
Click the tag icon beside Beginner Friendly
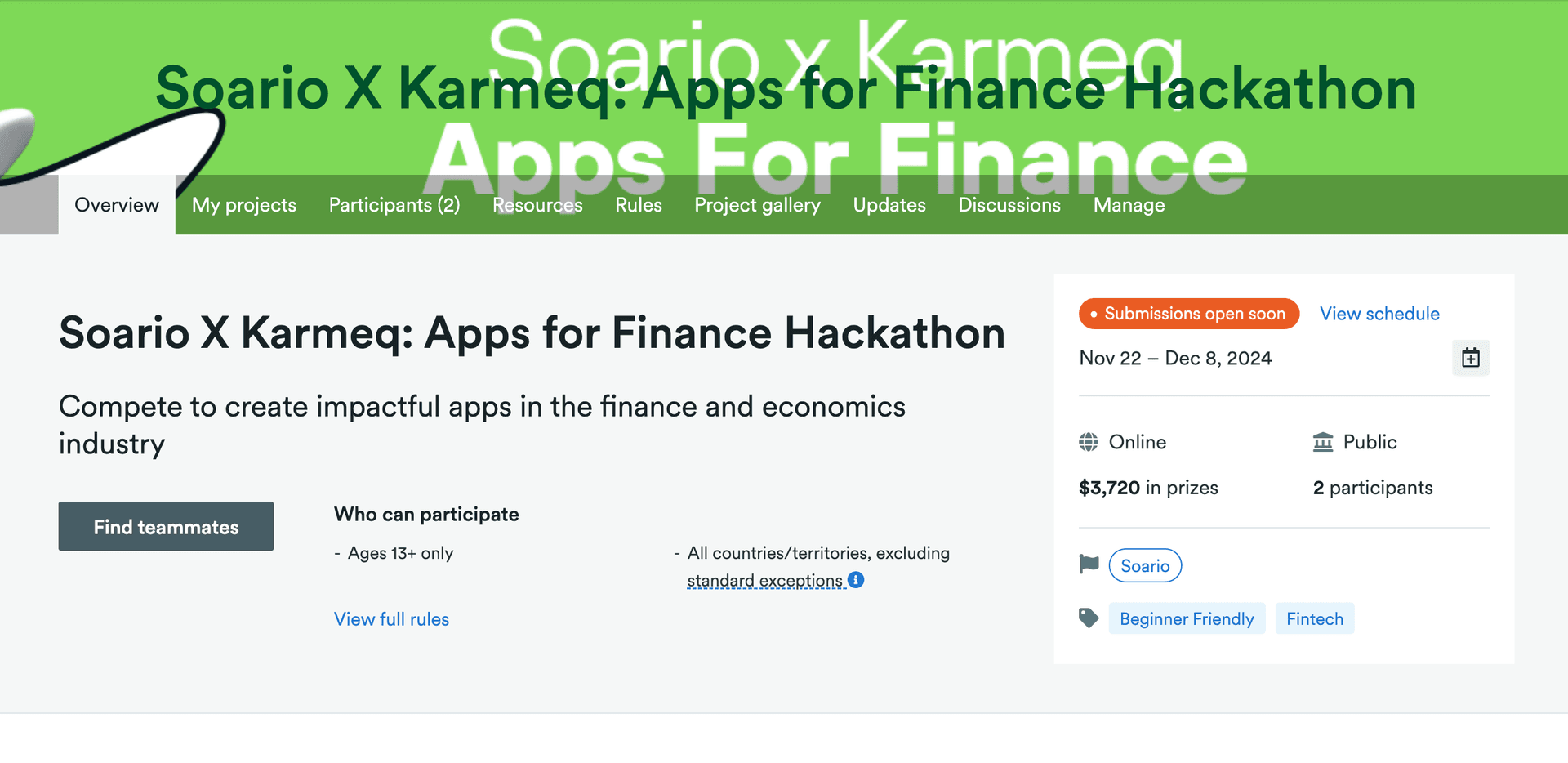(1089, 618)
